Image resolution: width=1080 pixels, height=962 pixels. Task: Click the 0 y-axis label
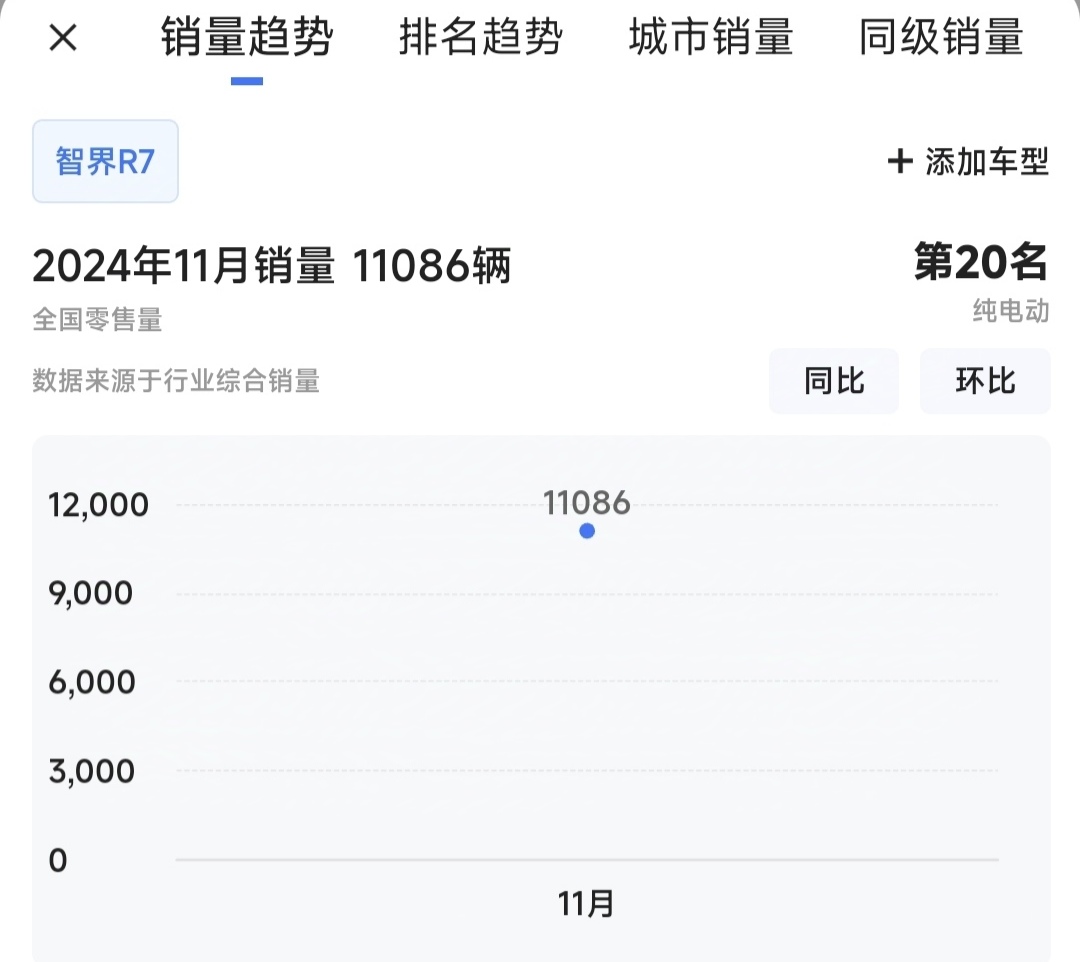(x=58, y=860)
